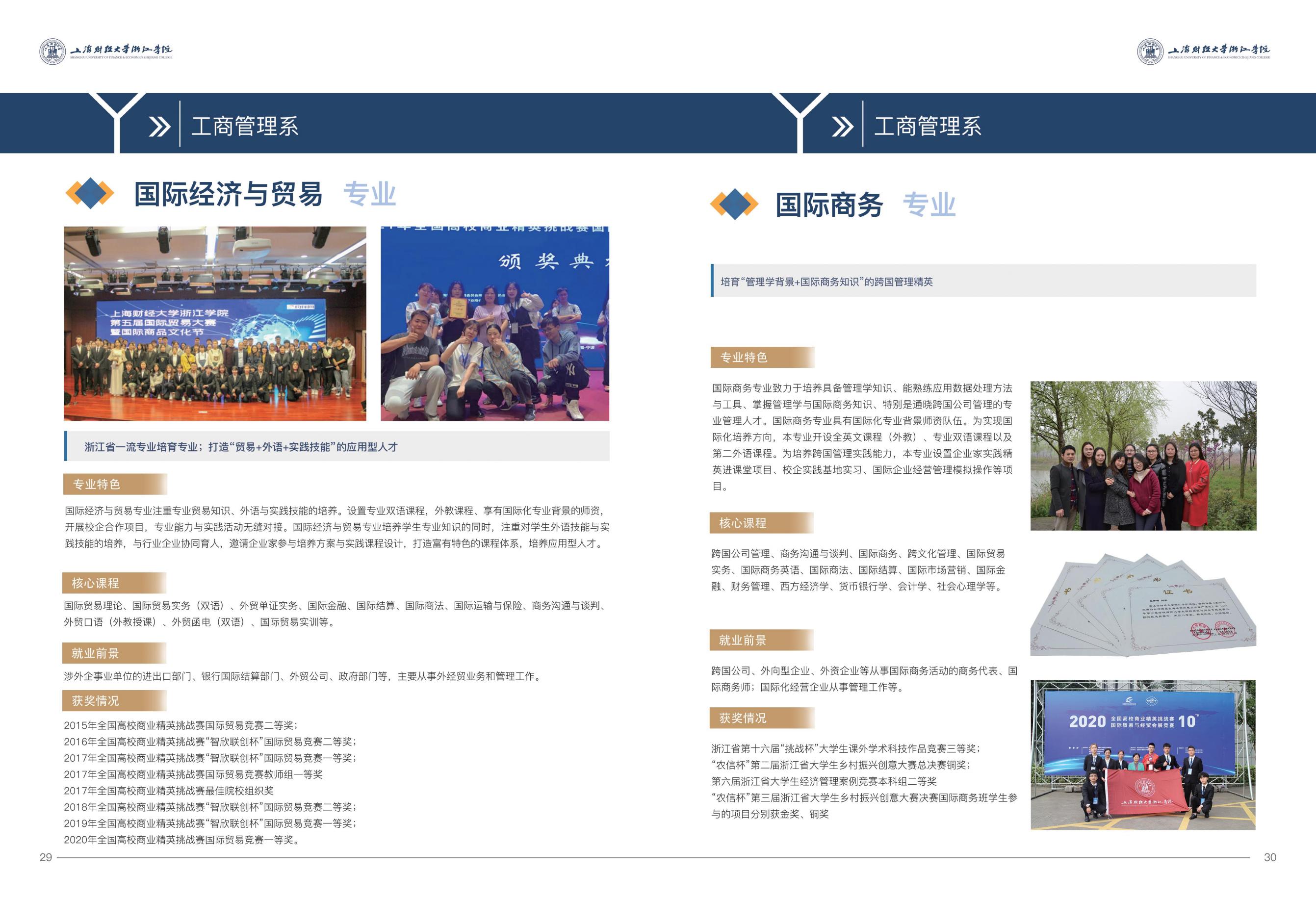The width and height of the screenshot is (1316, 899).
Task: Click the right page 获奖情况 label
Action: click(x=743, y=719)
